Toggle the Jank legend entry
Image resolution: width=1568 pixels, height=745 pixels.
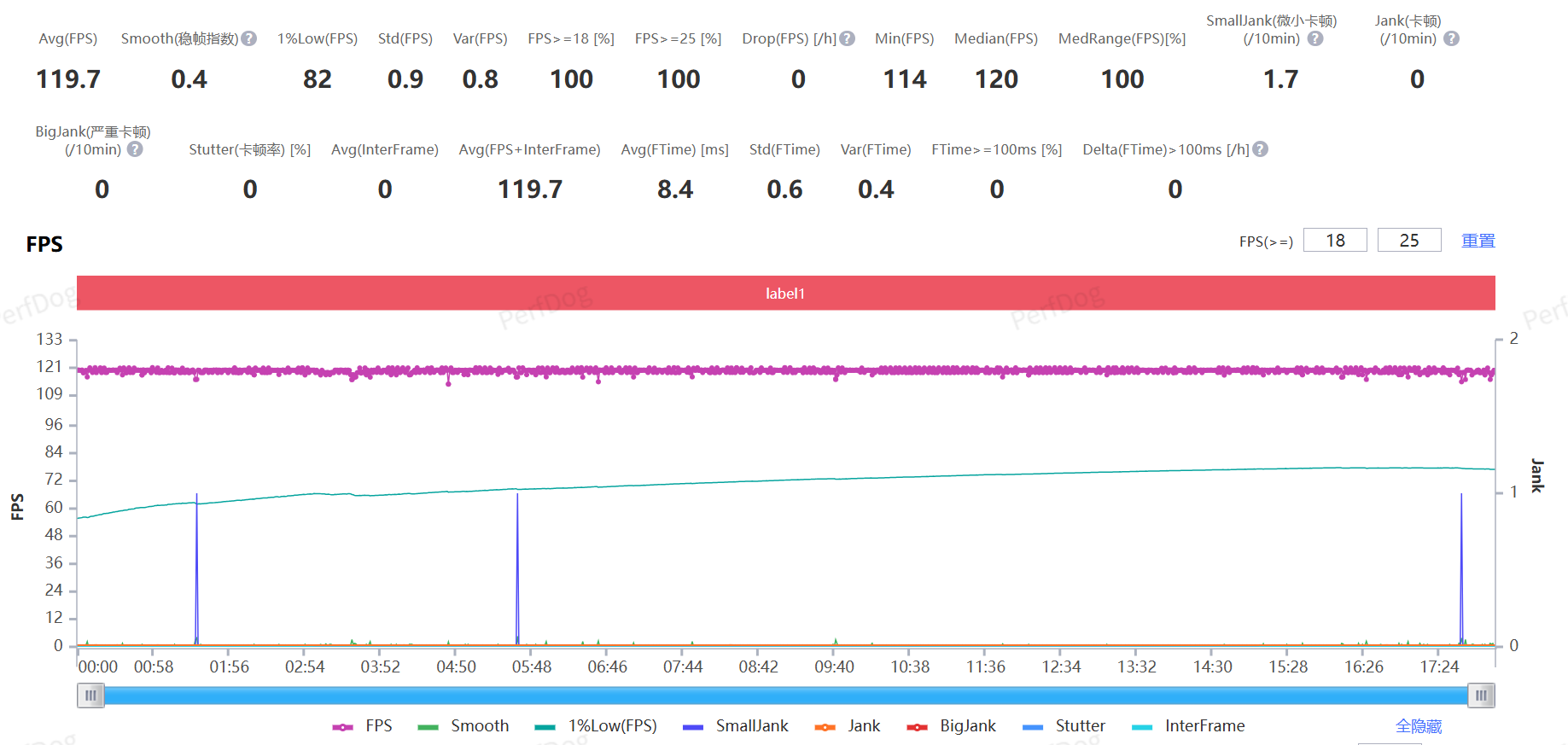tap(848, 726)
